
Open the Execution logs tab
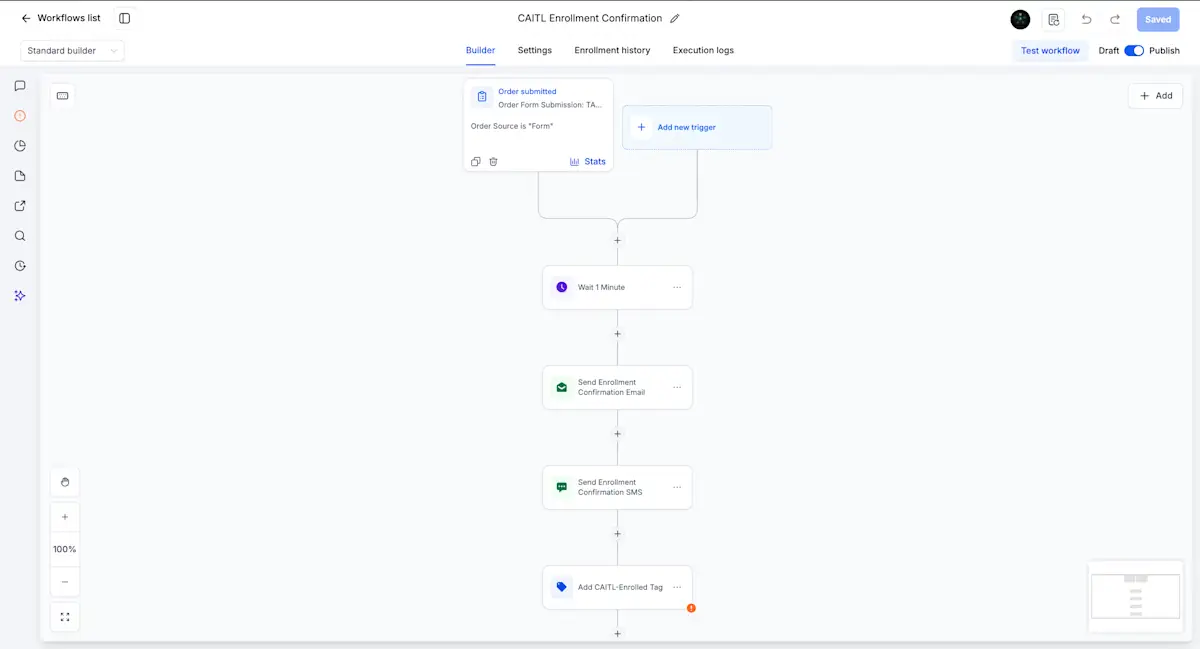[x=703, y=50]
